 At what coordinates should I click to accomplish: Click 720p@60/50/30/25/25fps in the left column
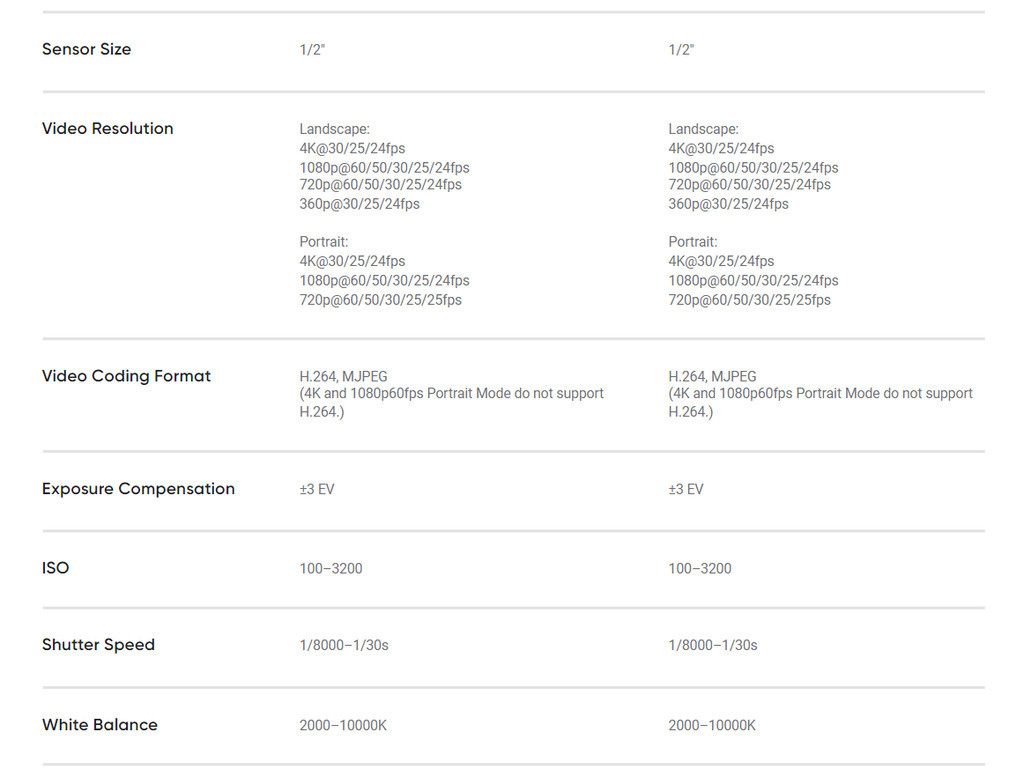[x=380, y=300]
